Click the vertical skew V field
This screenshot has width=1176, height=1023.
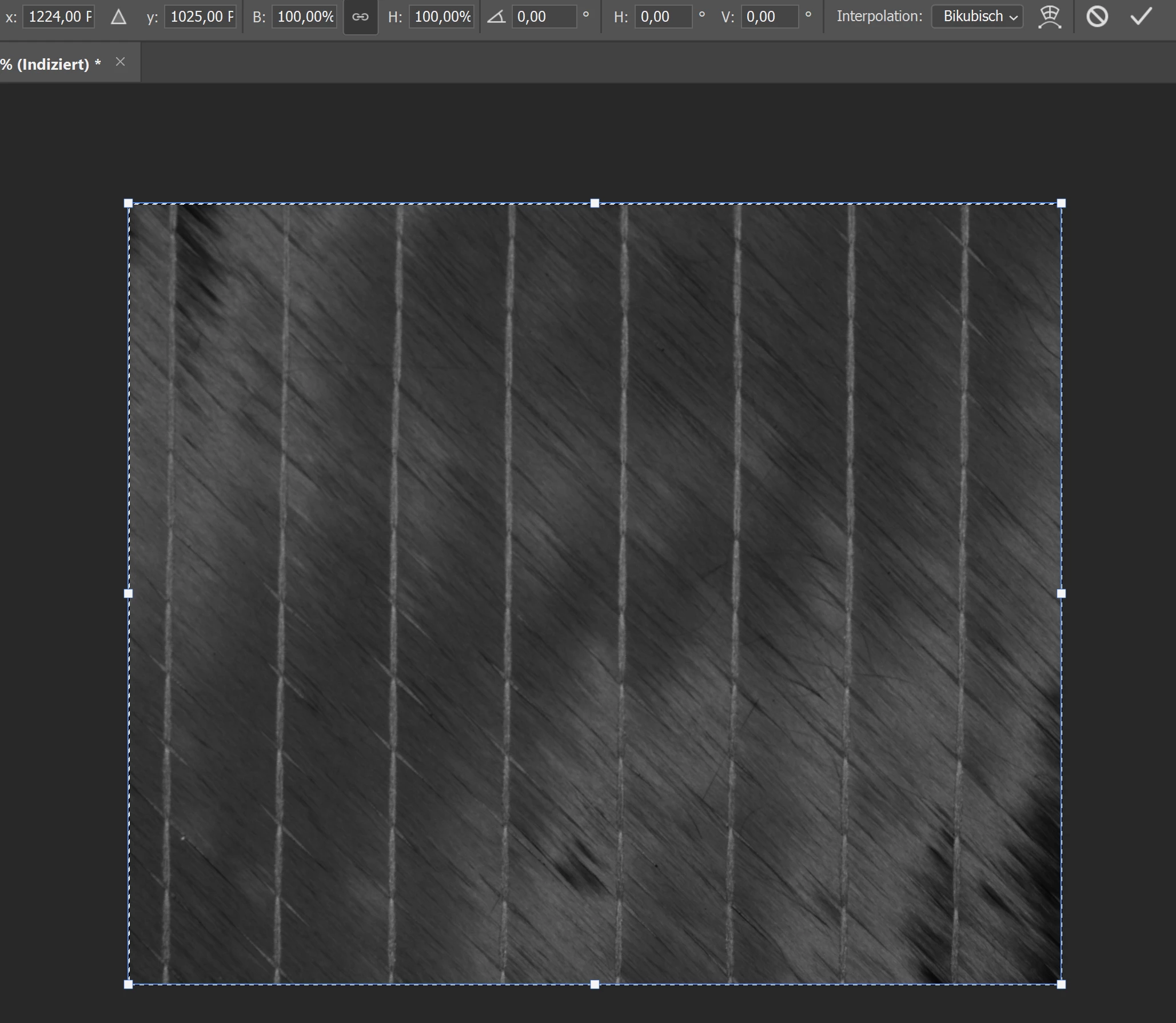(770, 17)
